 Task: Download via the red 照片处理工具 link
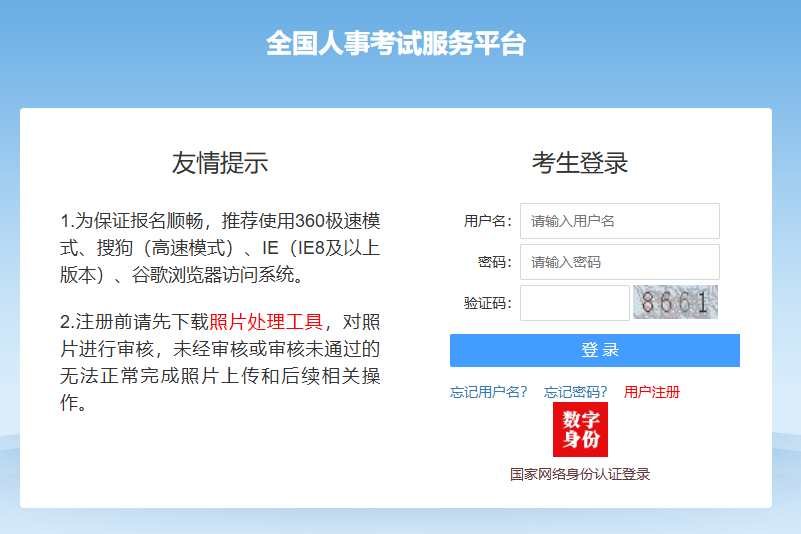click(x=266, y=322)
